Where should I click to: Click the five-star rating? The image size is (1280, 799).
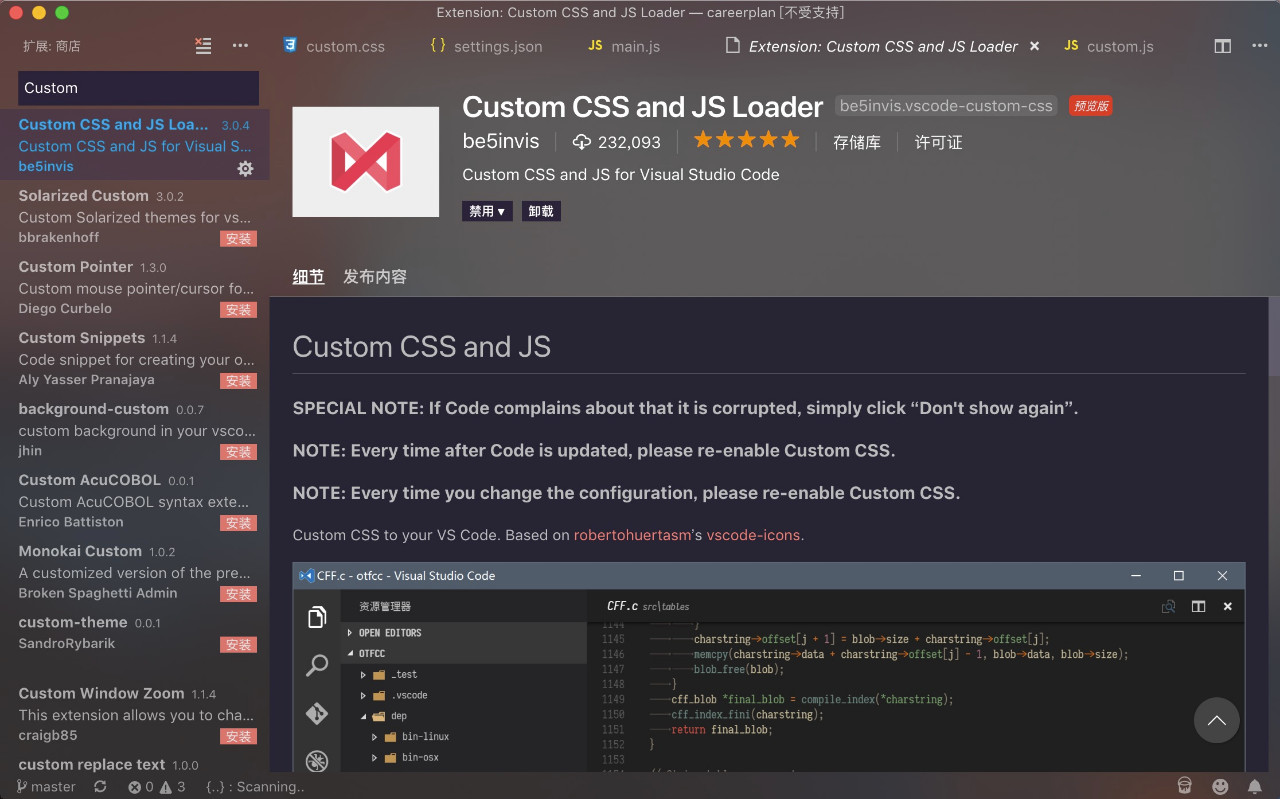pyautogui.click(x=747, y=140)
